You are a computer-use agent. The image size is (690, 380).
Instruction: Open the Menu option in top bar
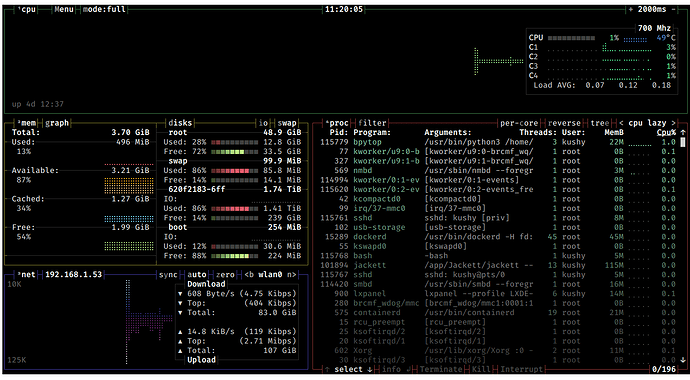click(64, 9)
